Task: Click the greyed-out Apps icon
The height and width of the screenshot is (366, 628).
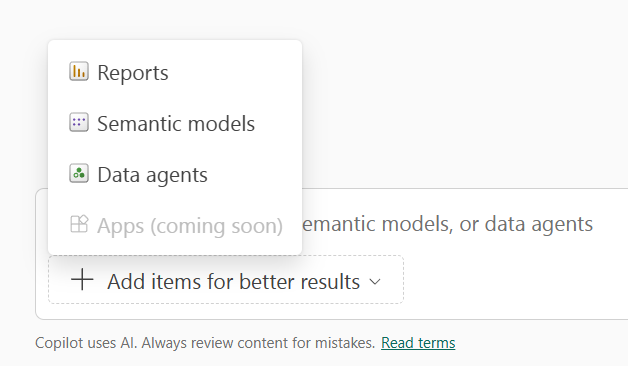Action: pyautogui.click(x=79, y=224)
